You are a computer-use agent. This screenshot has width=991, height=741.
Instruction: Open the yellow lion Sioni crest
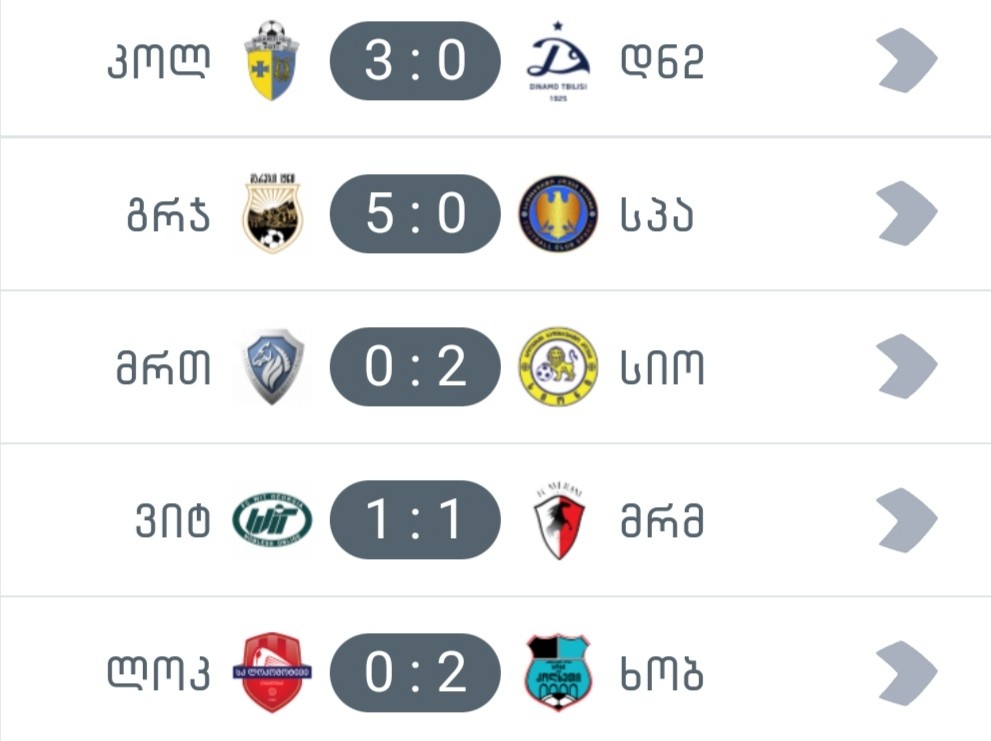pos(558,367)
